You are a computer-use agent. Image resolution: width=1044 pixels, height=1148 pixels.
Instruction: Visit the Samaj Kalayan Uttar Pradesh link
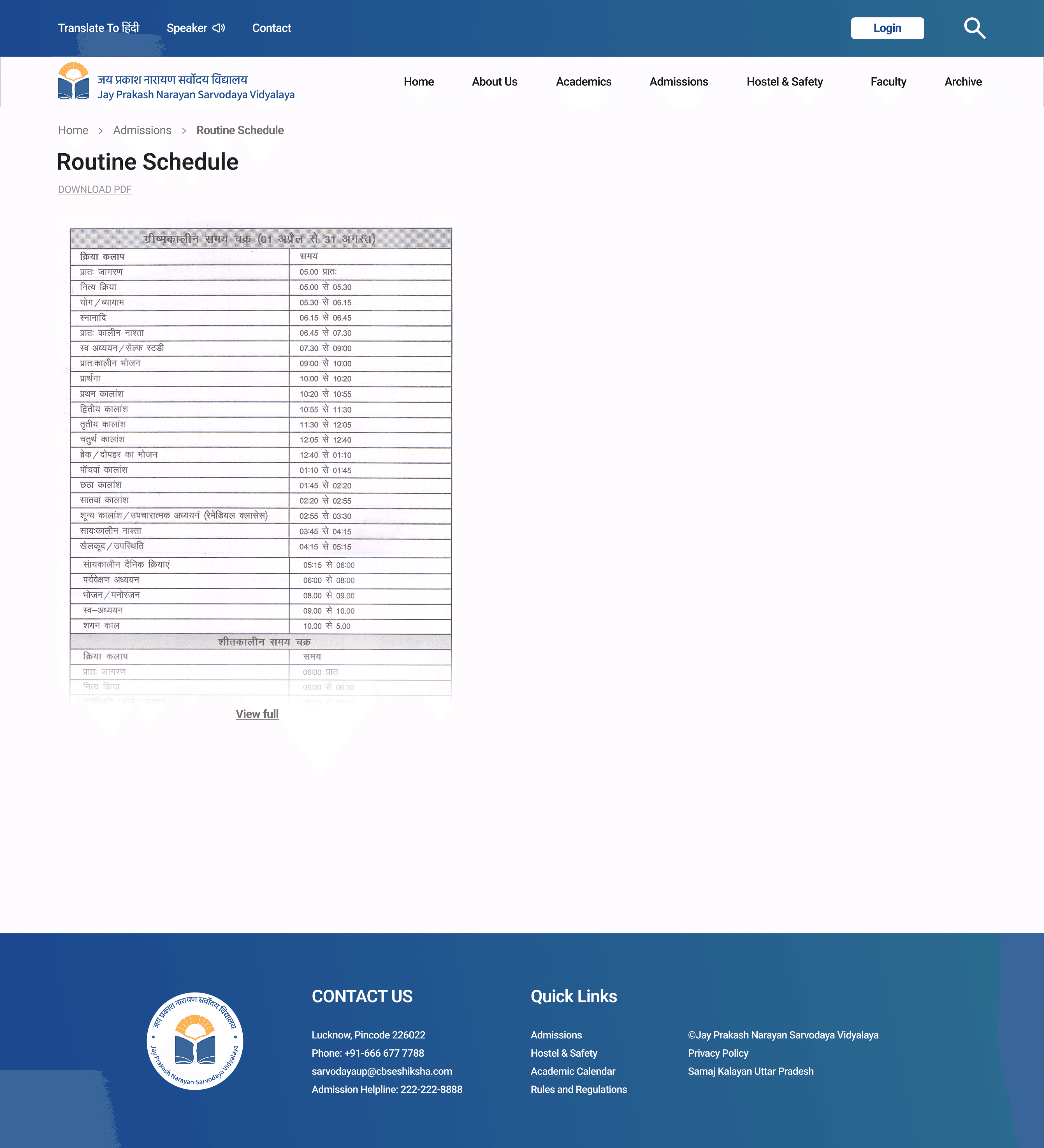coord(750,1071)
